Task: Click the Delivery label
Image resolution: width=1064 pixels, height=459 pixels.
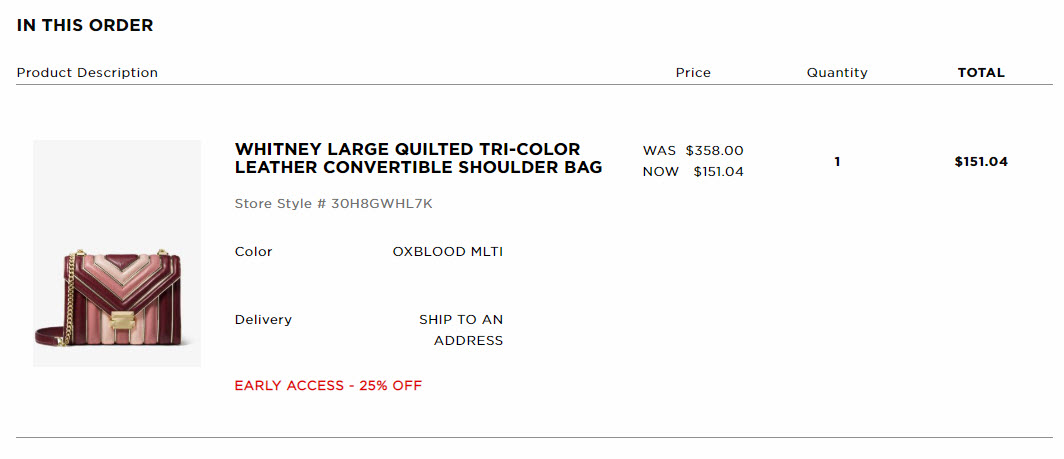Action: coord(263,320)
